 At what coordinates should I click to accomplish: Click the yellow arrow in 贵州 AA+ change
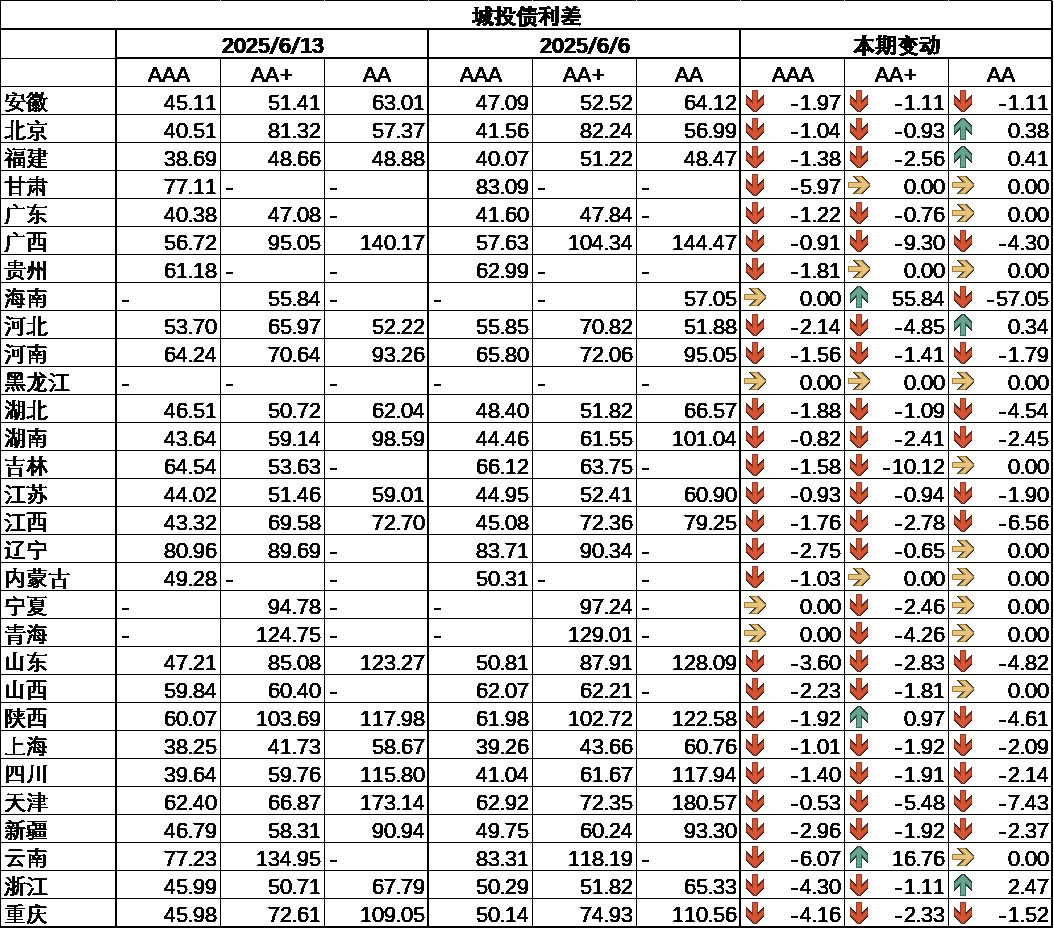(859, 270)
